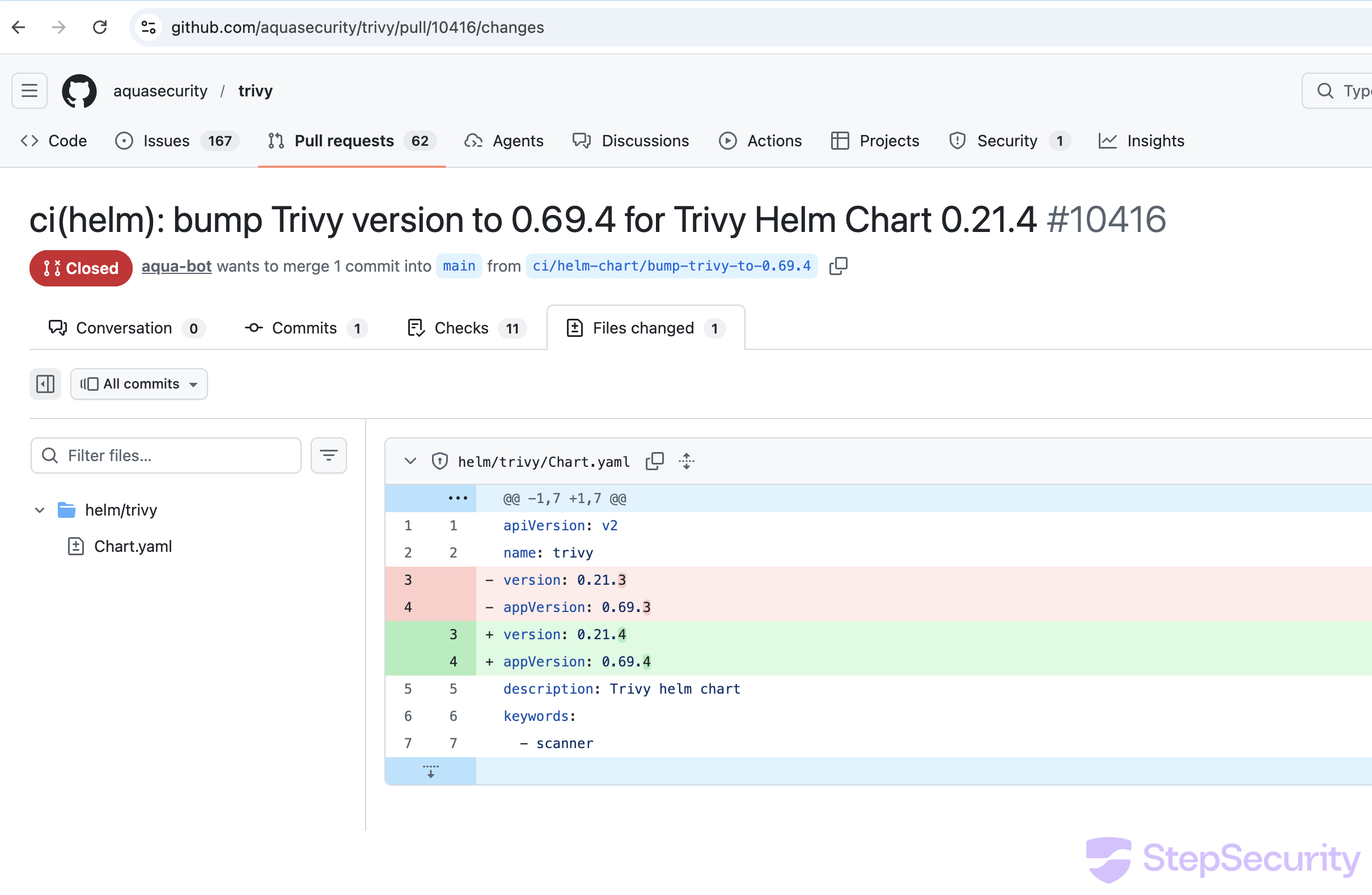View site information icon in address bar
The image size is (1372, 895).
tap(149, 27)
